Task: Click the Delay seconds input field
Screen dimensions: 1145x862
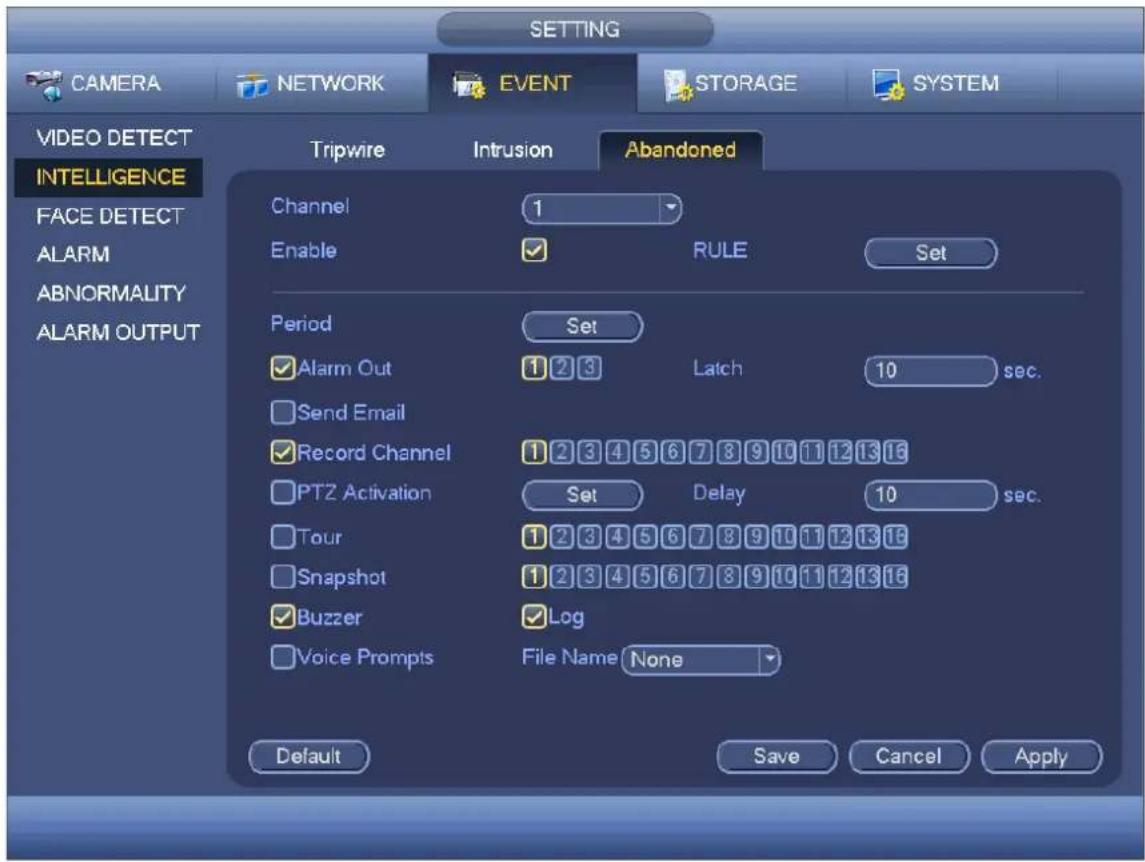Action: pyautogui.click(x=930, y=495)
